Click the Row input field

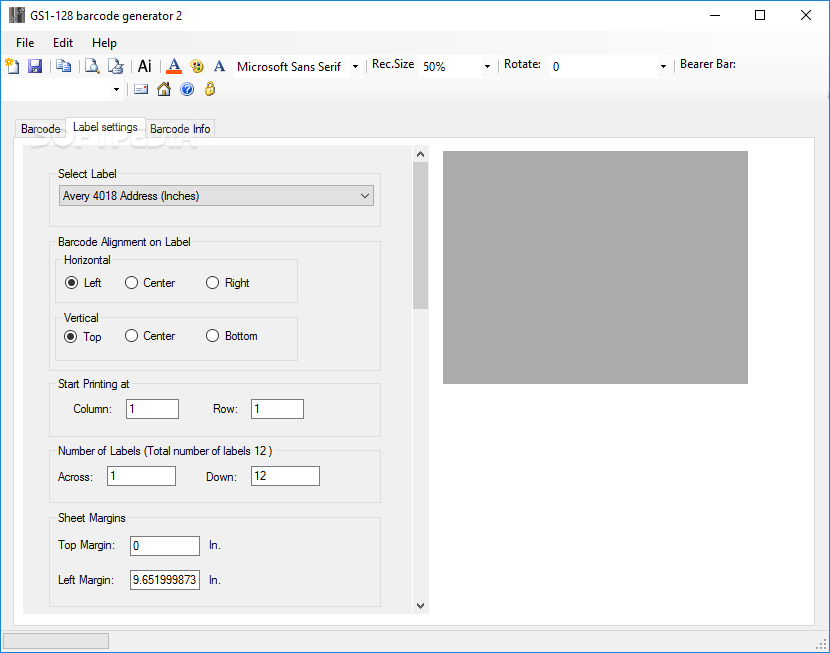(277, 409)
